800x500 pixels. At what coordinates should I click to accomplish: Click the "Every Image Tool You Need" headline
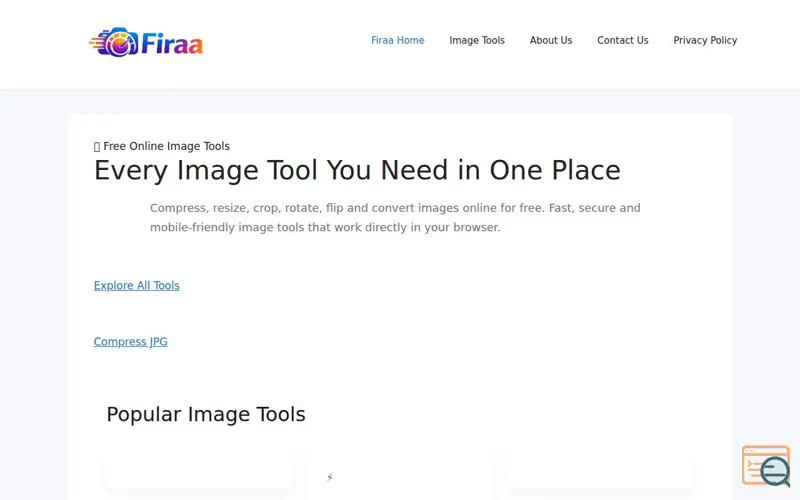pyautogui.click(x=357, y=170)
